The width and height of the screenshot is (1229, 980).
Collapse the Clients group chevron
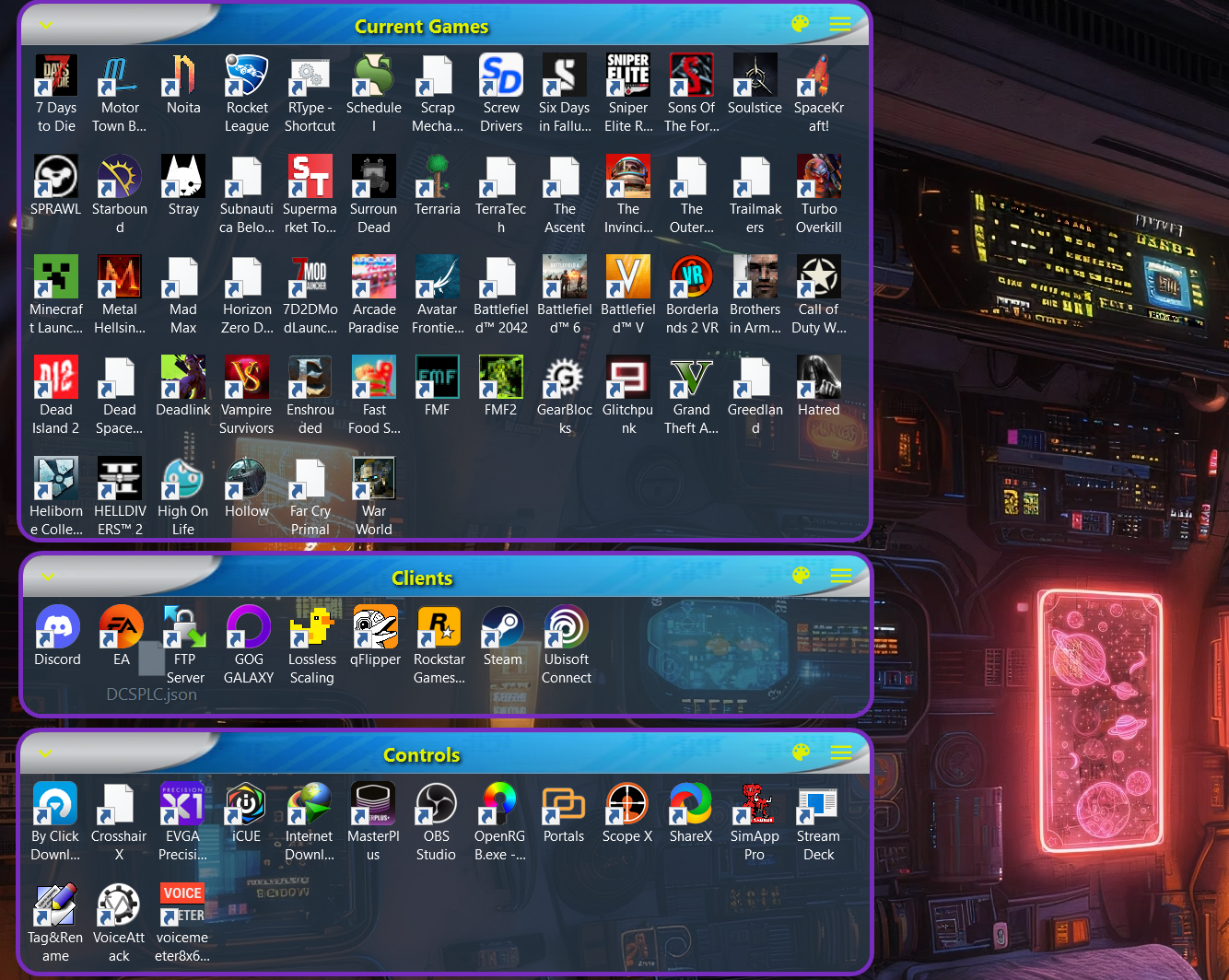(49, 577)
